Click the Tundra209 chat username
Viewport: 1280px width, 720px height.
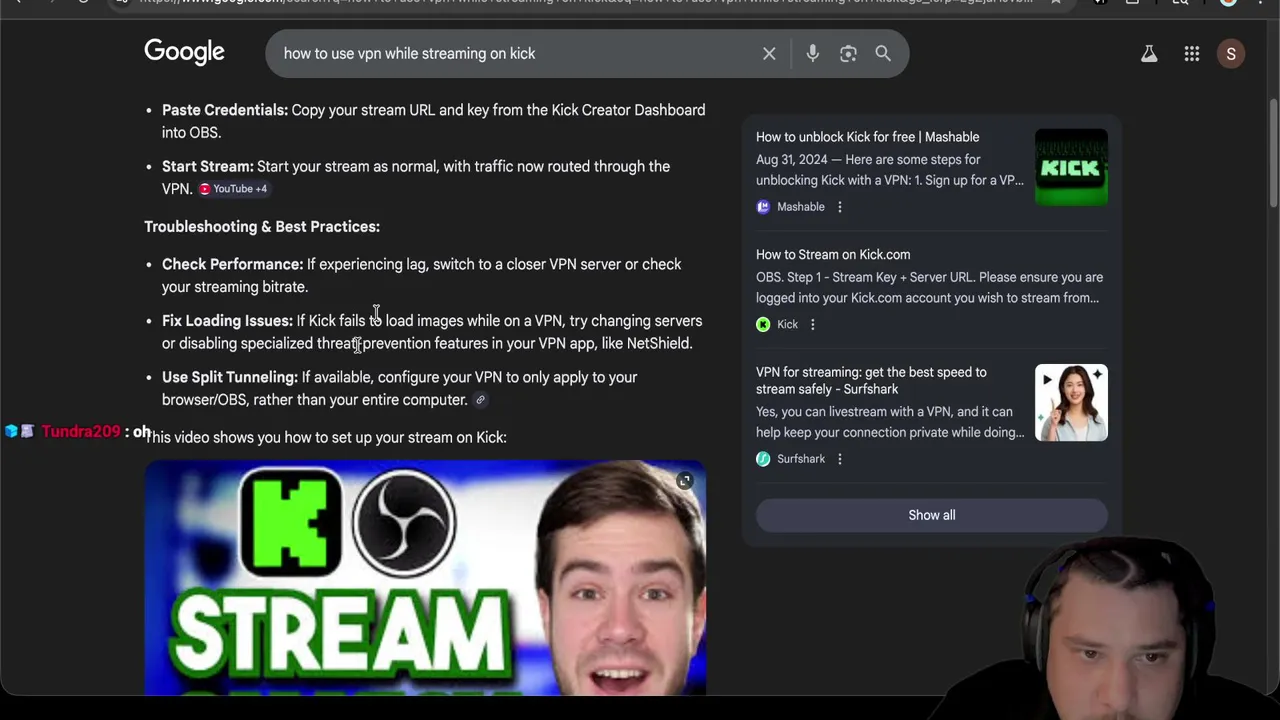pos(81,432)
